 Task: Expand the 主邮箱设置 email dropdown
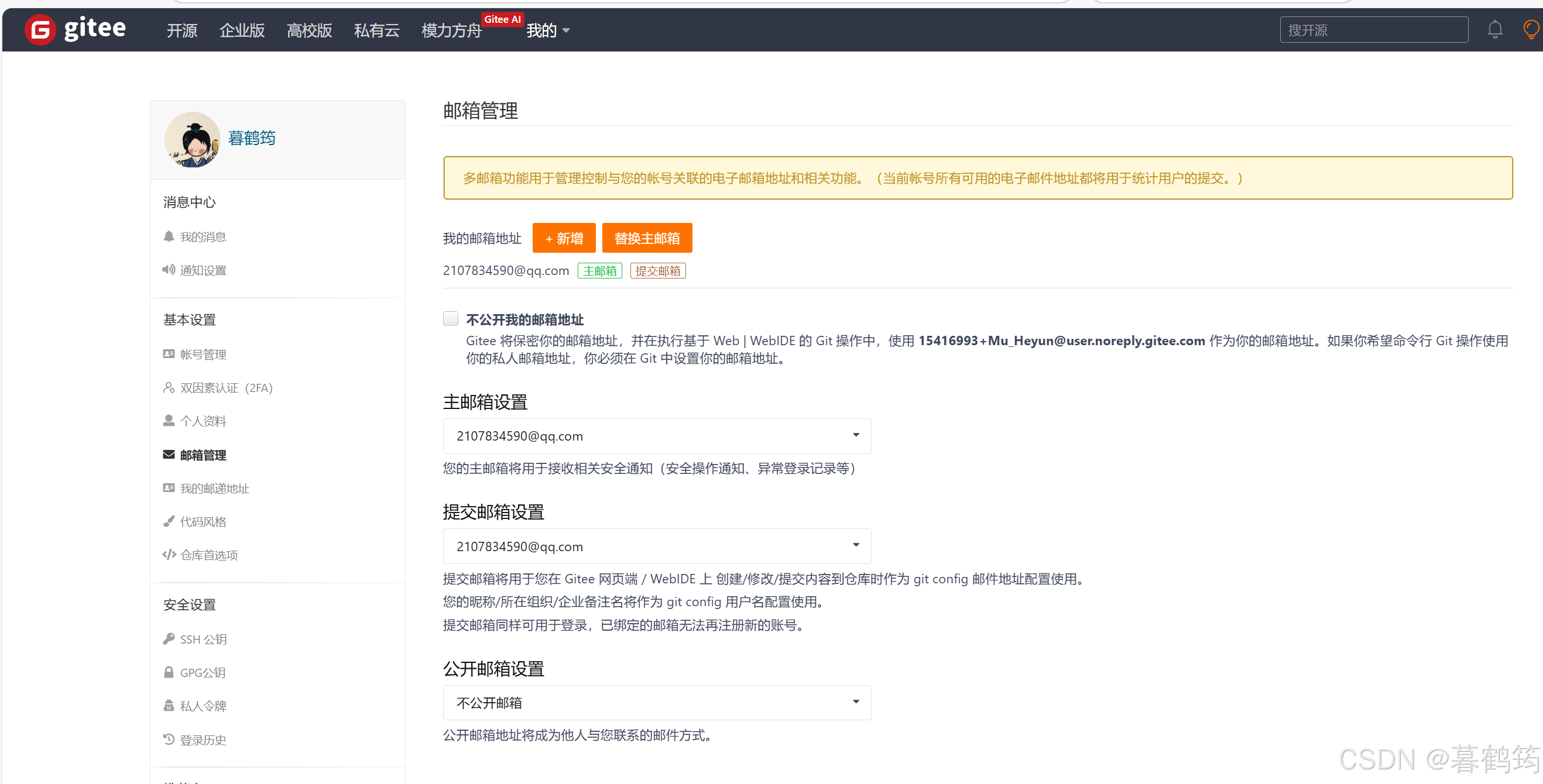pyautogui.click(x=657, y=435)
